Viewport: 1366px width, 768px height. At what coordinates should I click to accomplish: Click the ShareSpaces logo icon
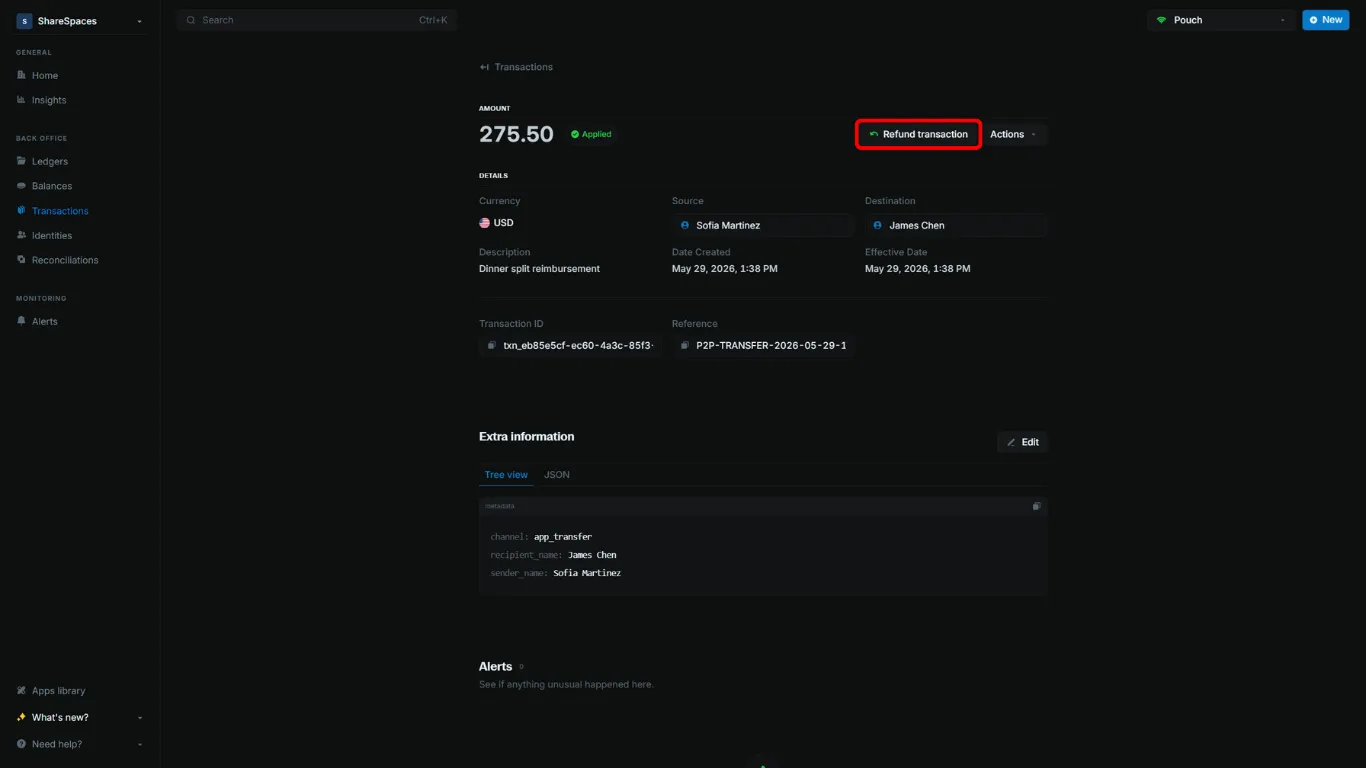pyautogui.click(x=24, y=21)
